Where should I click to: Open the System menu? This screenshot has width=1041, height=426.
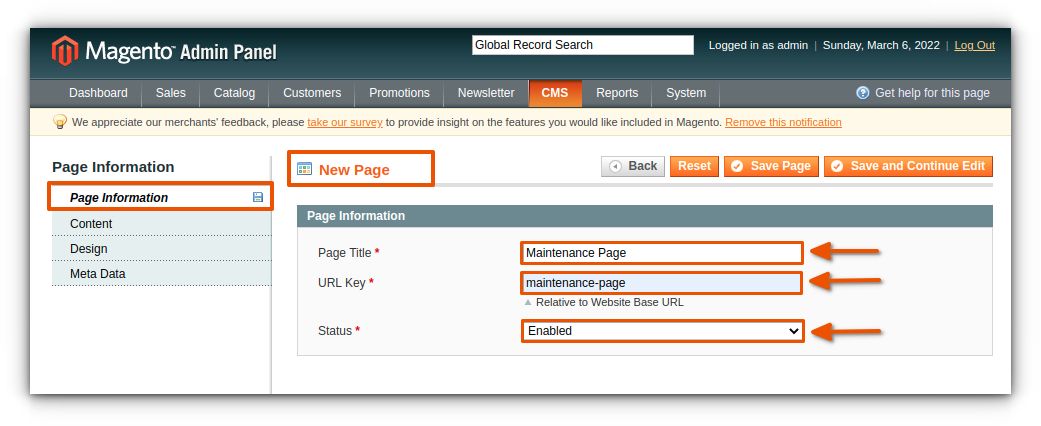click(686, 93)
